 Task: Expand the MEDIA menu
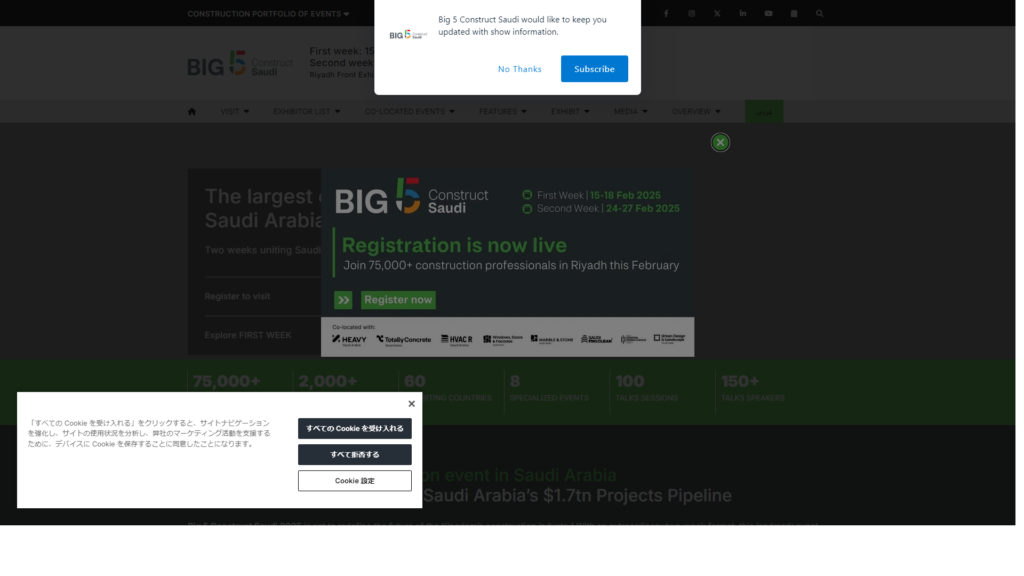[x=630, y=112]
